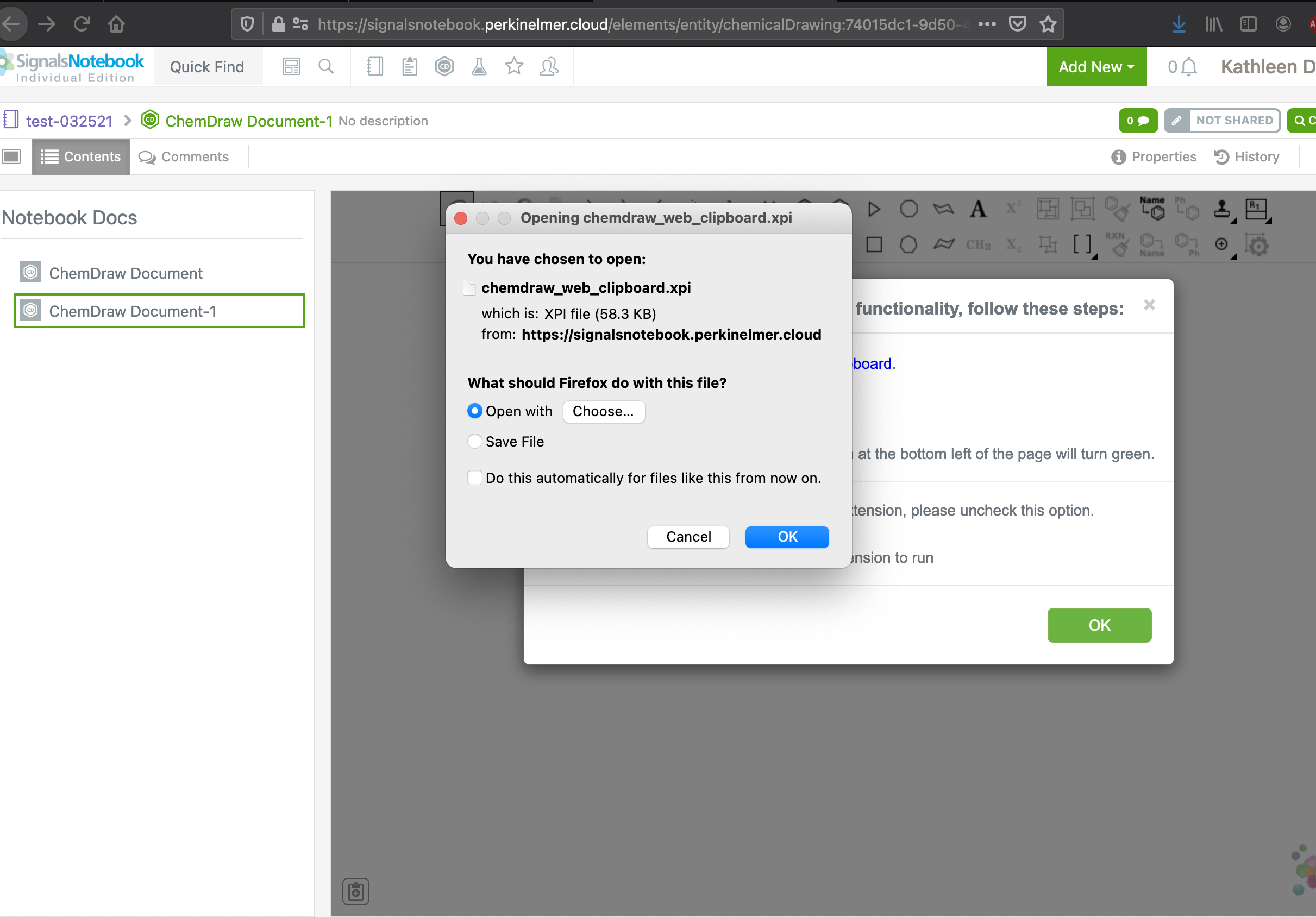Screen dimensions: 1316x917
Task: Click the search magnifier icon beside Quick Find
Action: (325, 66)
